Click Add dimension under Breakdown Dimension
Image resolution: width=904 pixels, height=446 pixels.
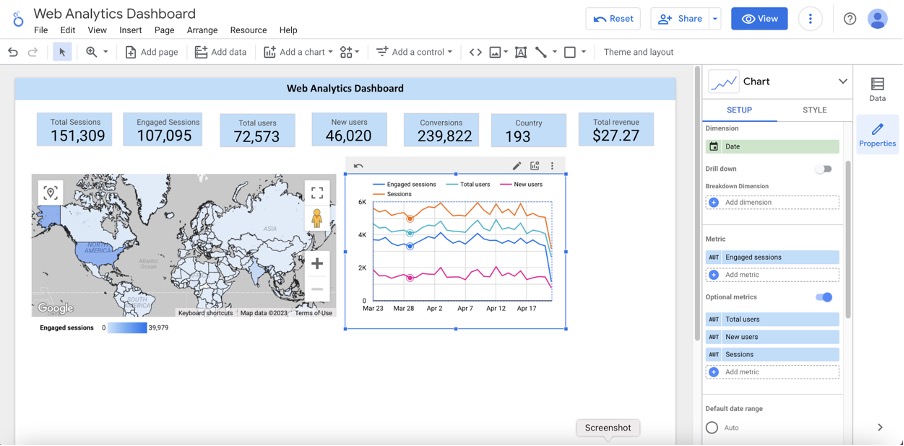click(x=772, y=202)
